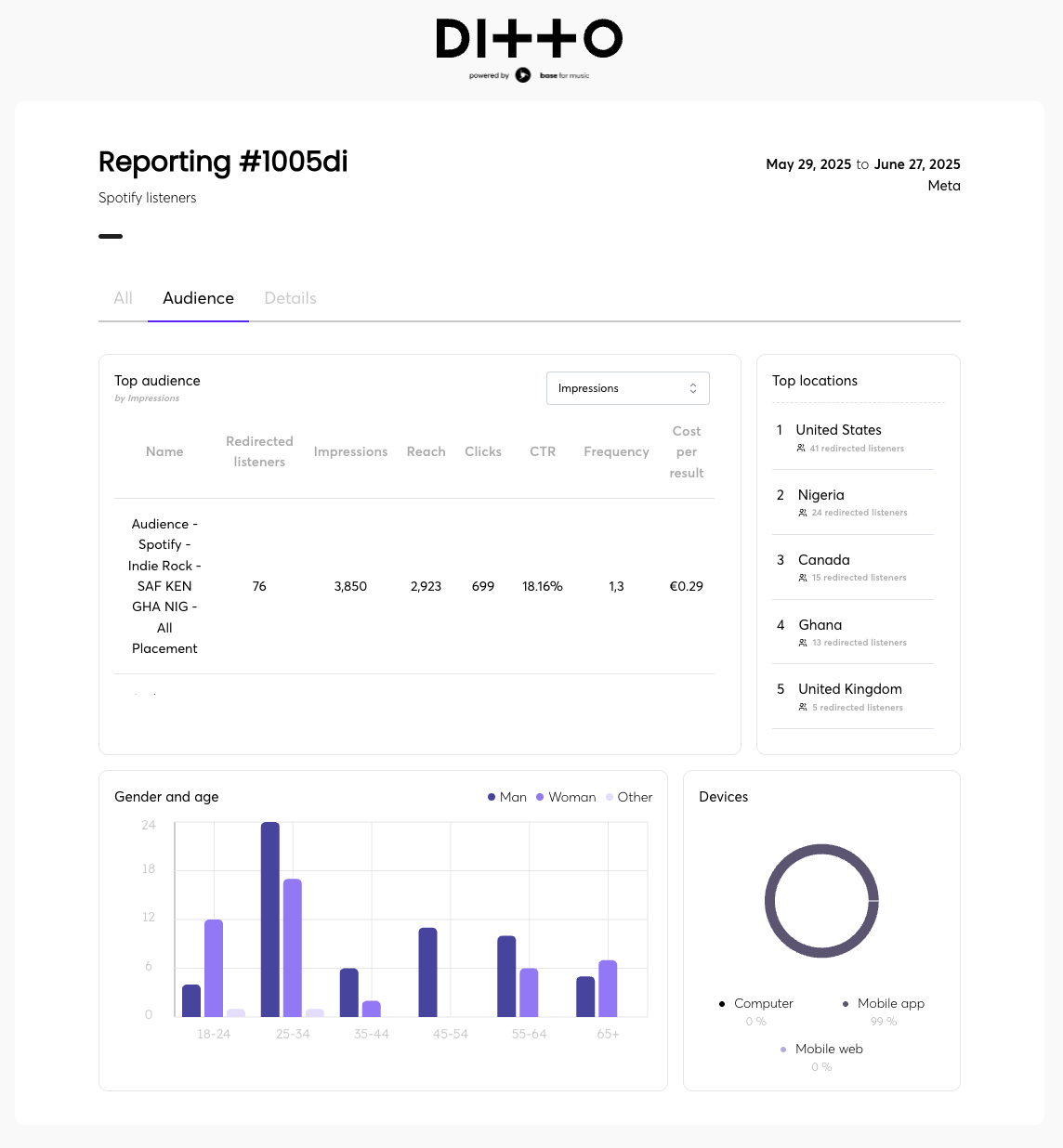Image resolution: width=1063 pixels, height=1148 pixels.
Task: Click the Name column header
Action: [x=164, y=451]
